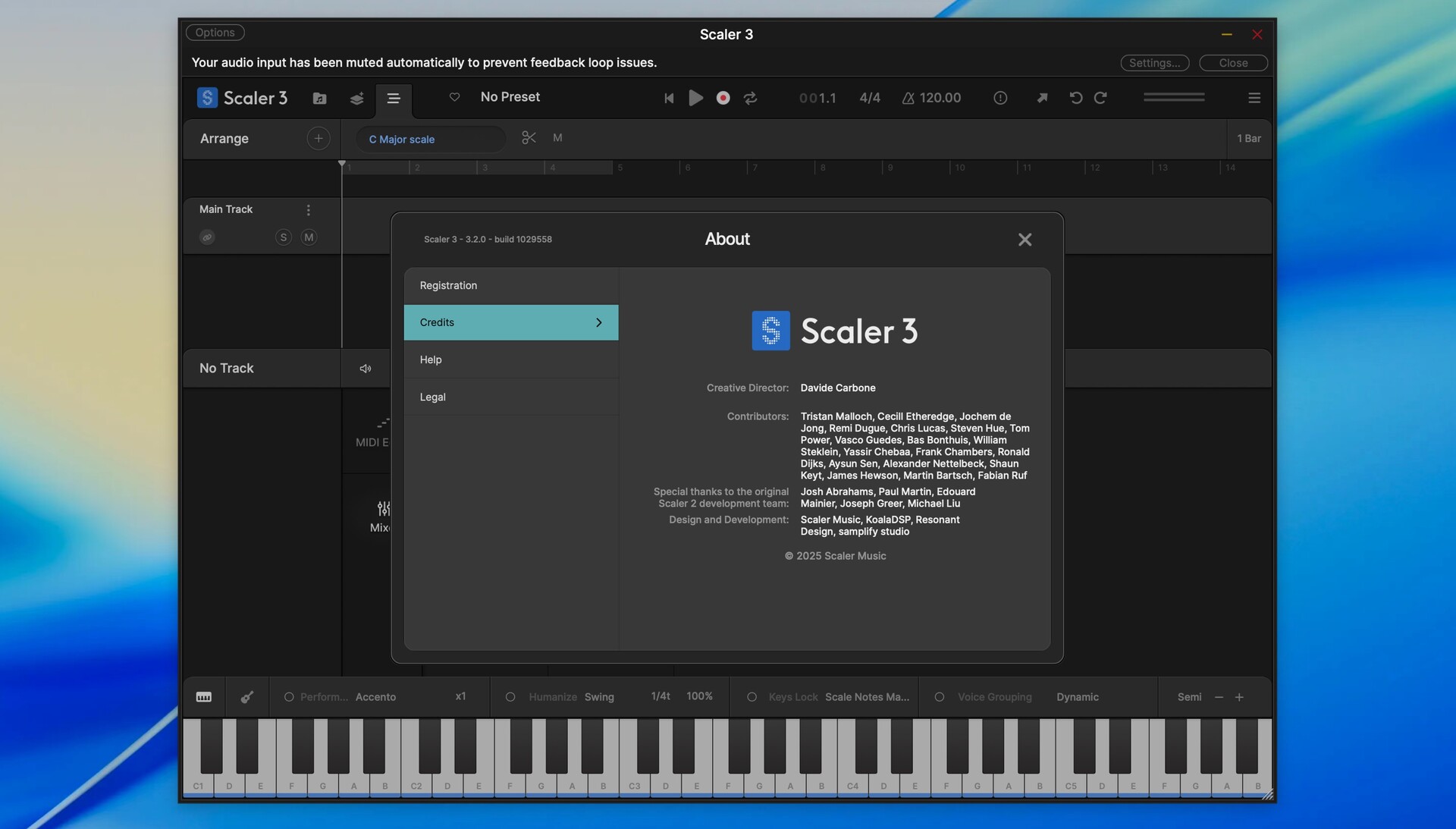This screenshot has height=829, width=1456.
Task: Open the Dynamic voice grouping dropdown
Action: coord(1077,697)
